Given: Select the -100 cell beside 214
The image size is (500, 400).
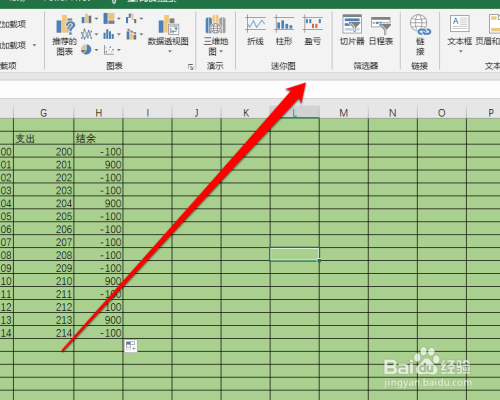Looking at the screenshot, I should 98,333.
